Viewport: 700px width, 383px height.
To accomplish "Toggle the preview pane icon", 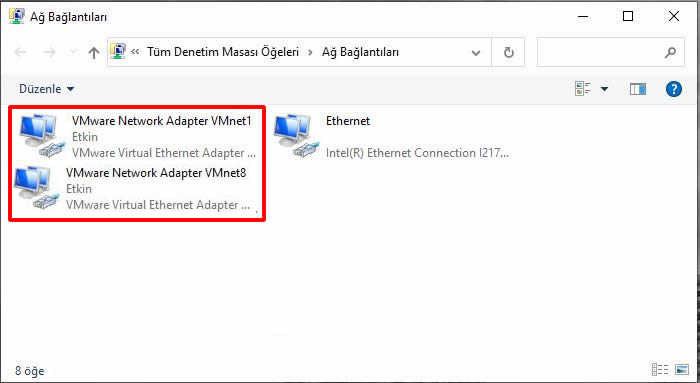I will point(638,89).
